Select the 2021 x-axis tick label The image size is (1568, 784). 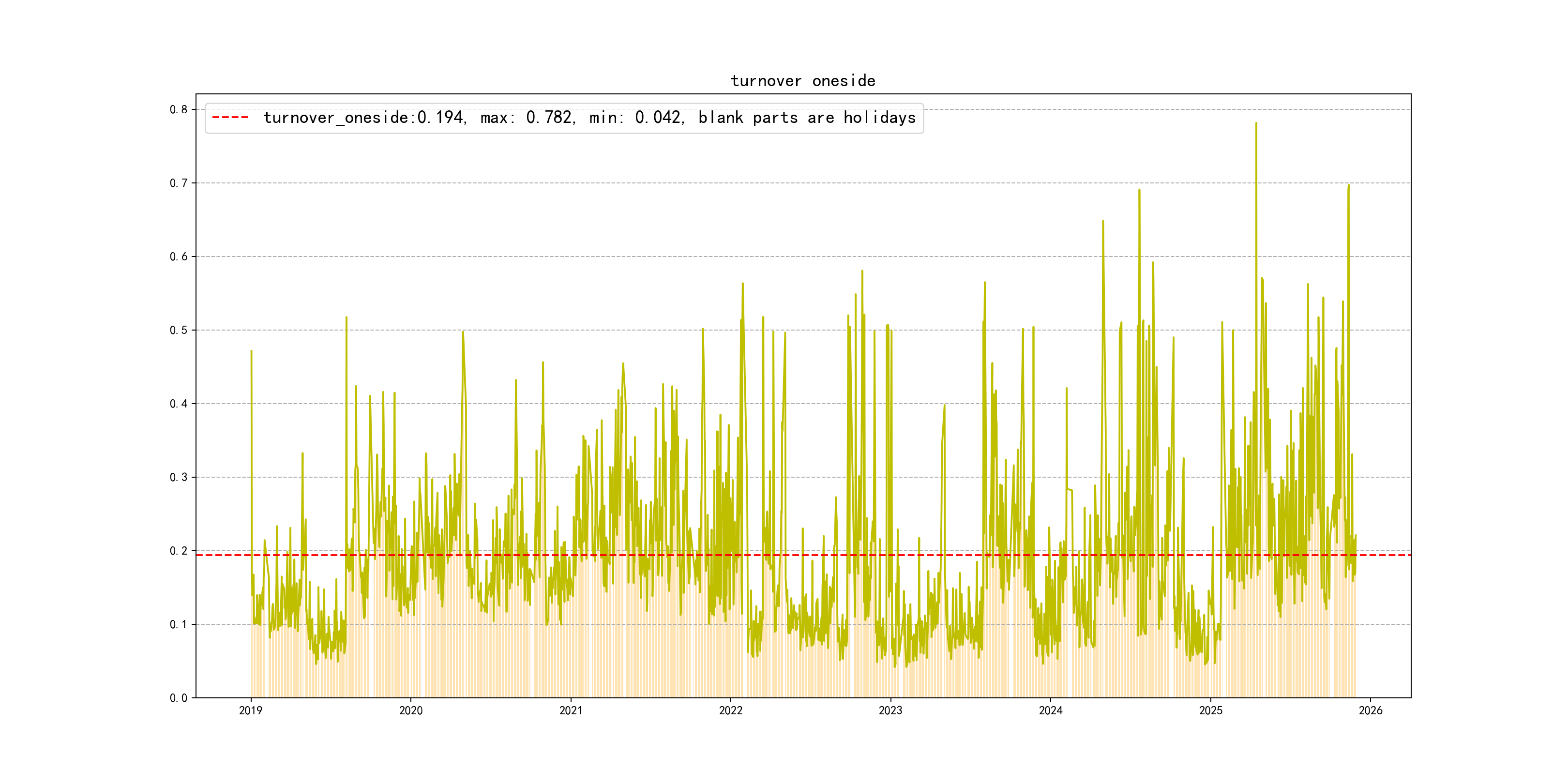coord(571,710)
